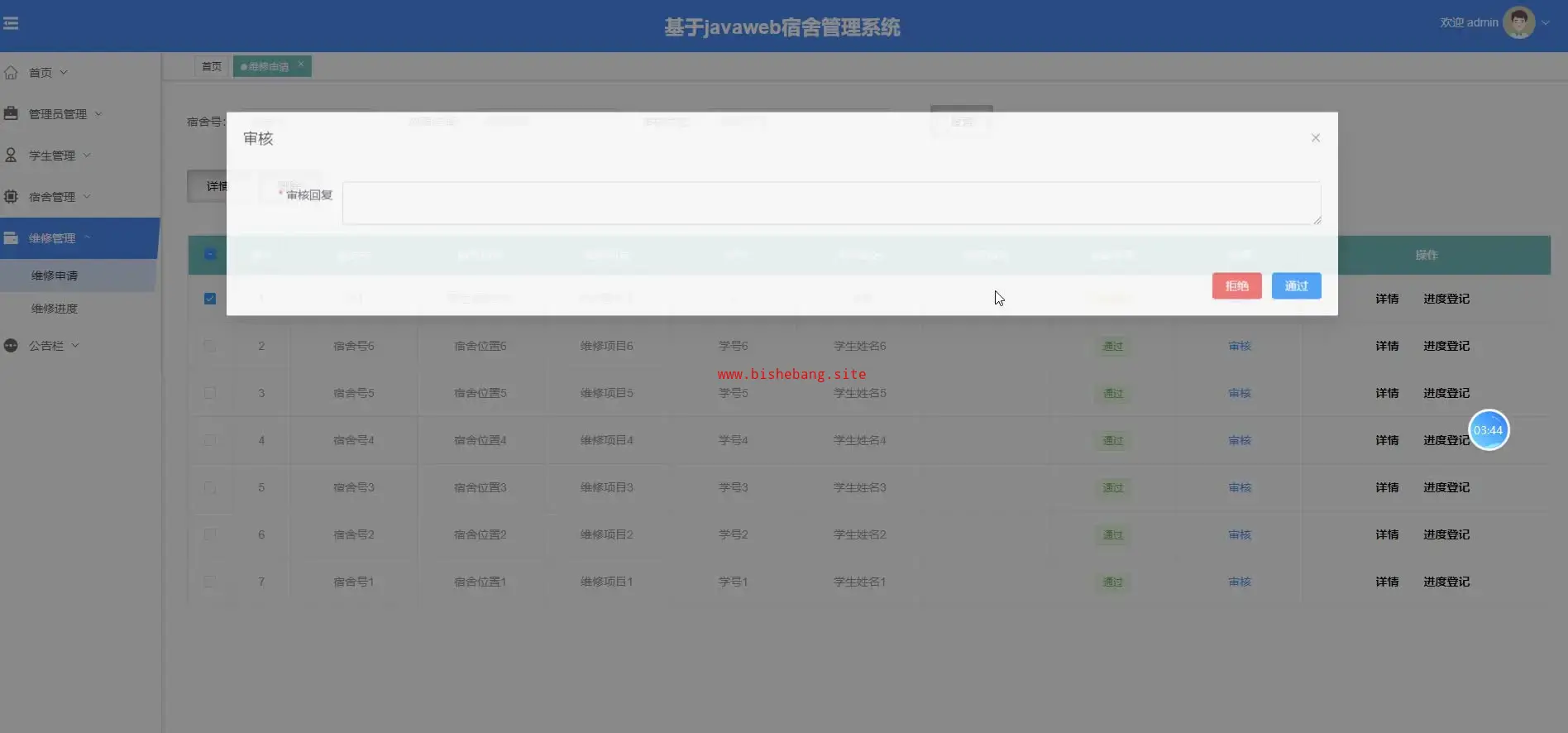
Task: Close the 审核 dialog with X
Action: 1315,138
